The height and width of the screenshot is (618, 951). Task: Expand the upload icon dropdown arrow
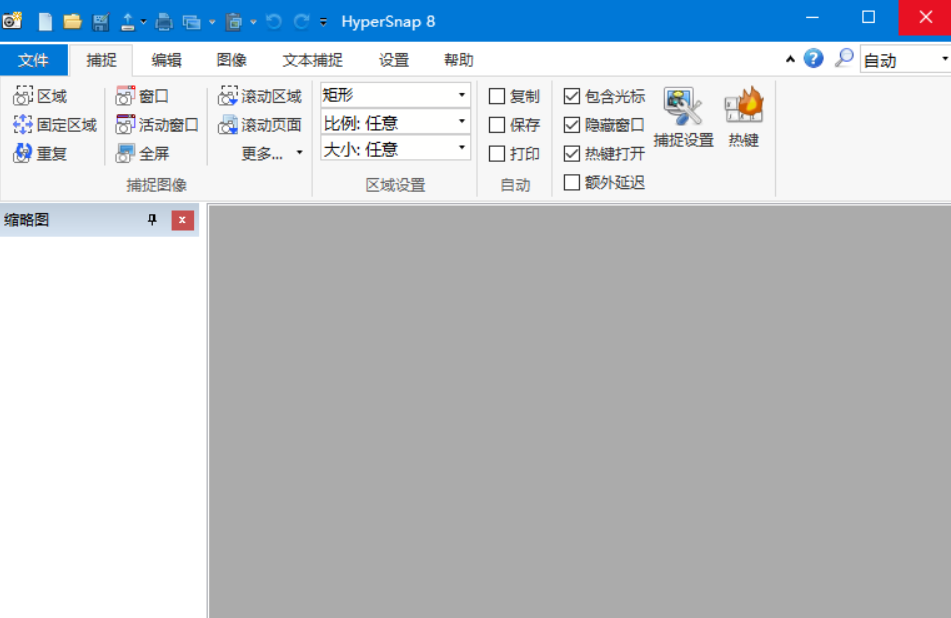[144, 22]
